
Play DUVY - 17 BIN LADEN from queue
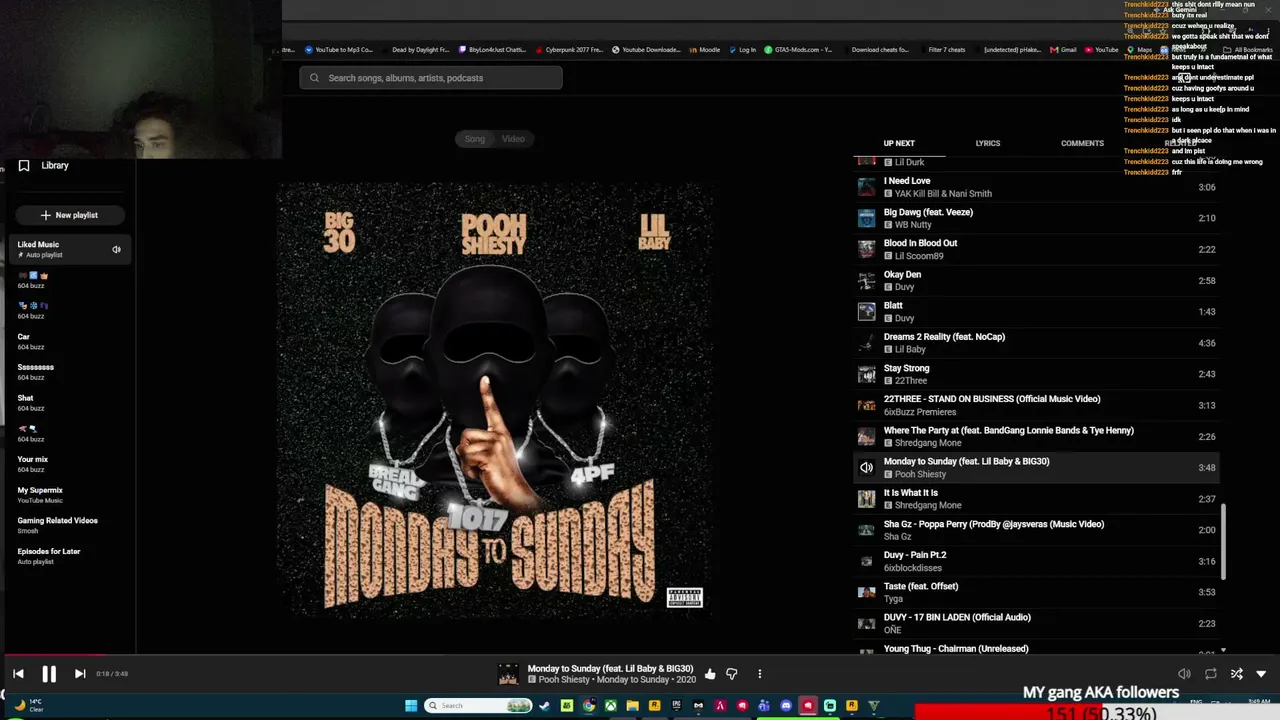click(x=1037, y=623)
